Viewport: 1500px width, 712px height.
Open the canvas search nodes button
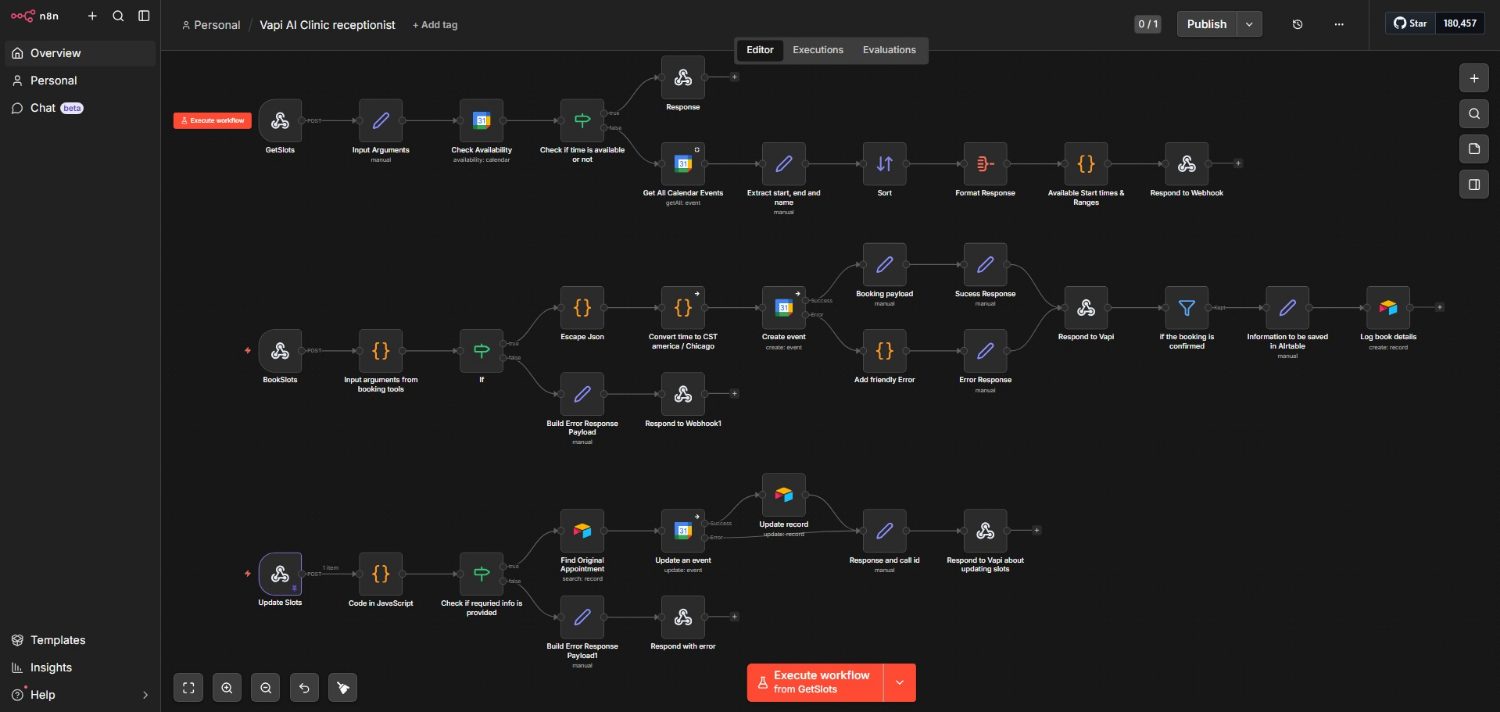point(1474,114)
